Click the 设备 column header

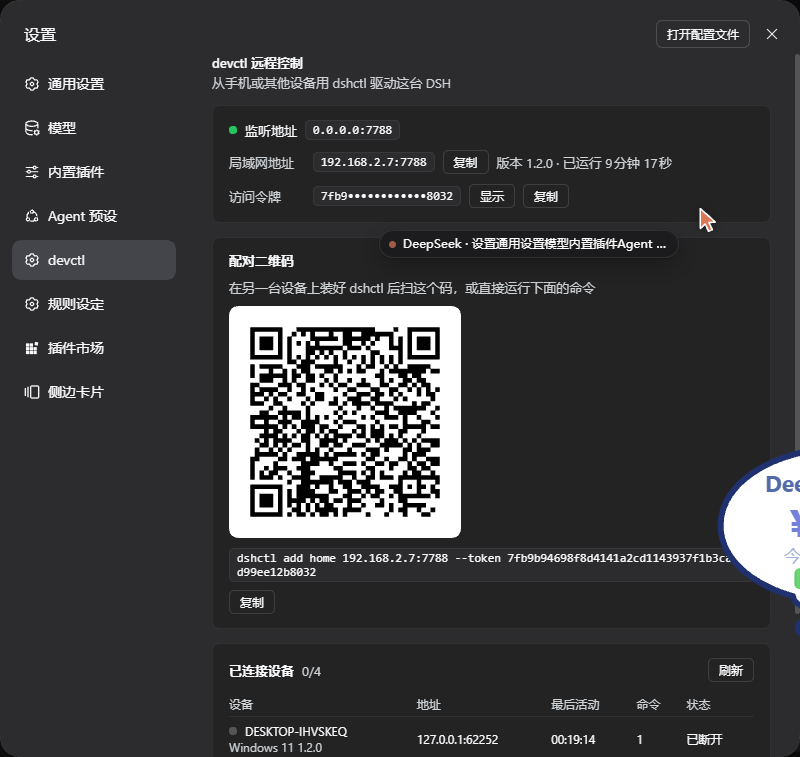(241, 705)
